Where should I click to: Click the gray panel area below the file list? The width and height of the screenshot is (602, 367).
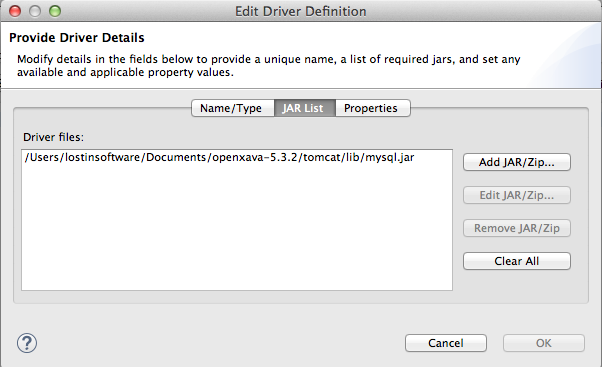click(301, 297)
